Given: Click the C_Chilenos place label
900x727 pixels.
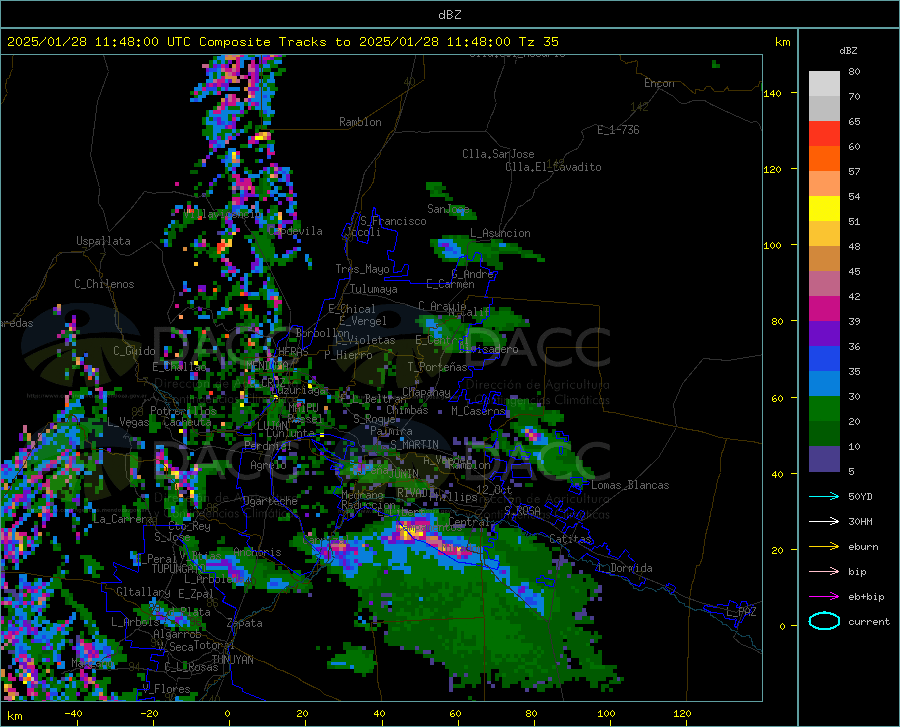Looking at the screenshot, I should (104, 284).
